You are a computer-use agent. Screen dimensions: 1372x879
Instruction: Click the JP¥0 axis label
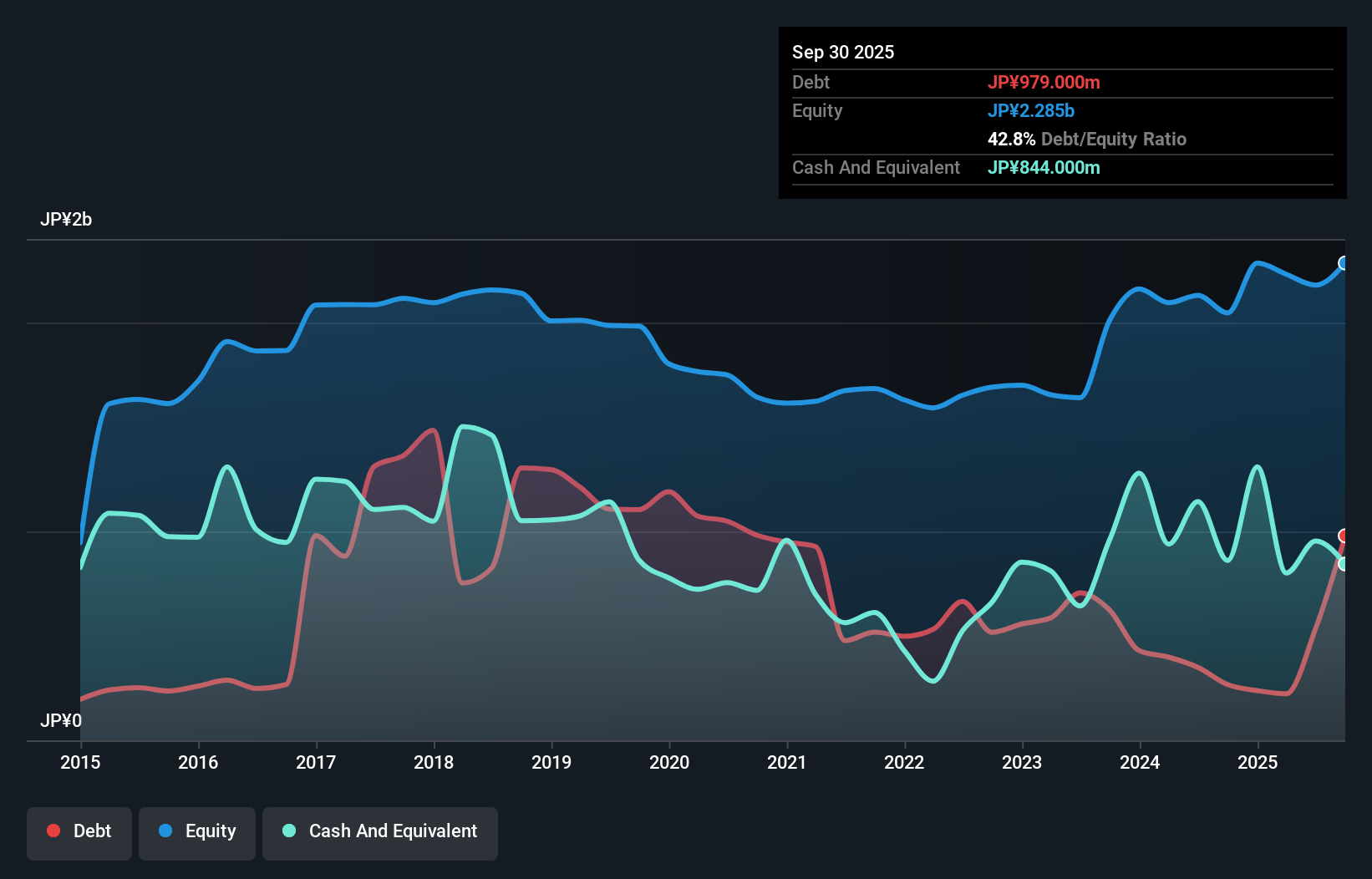61,720
